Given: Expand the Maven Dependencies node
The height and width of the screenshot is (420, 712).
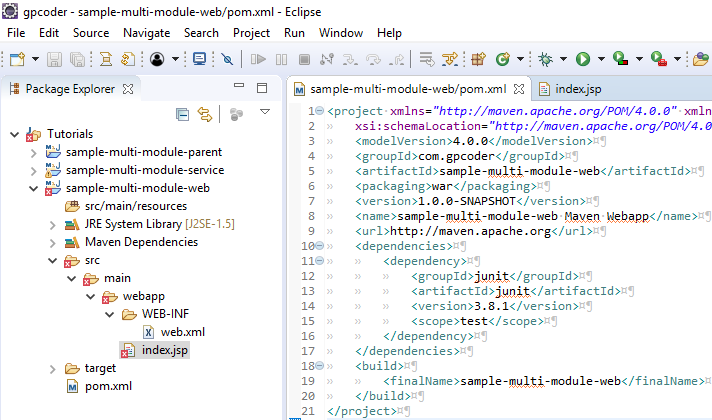Looking at the screenshot, I should [53, 242].
